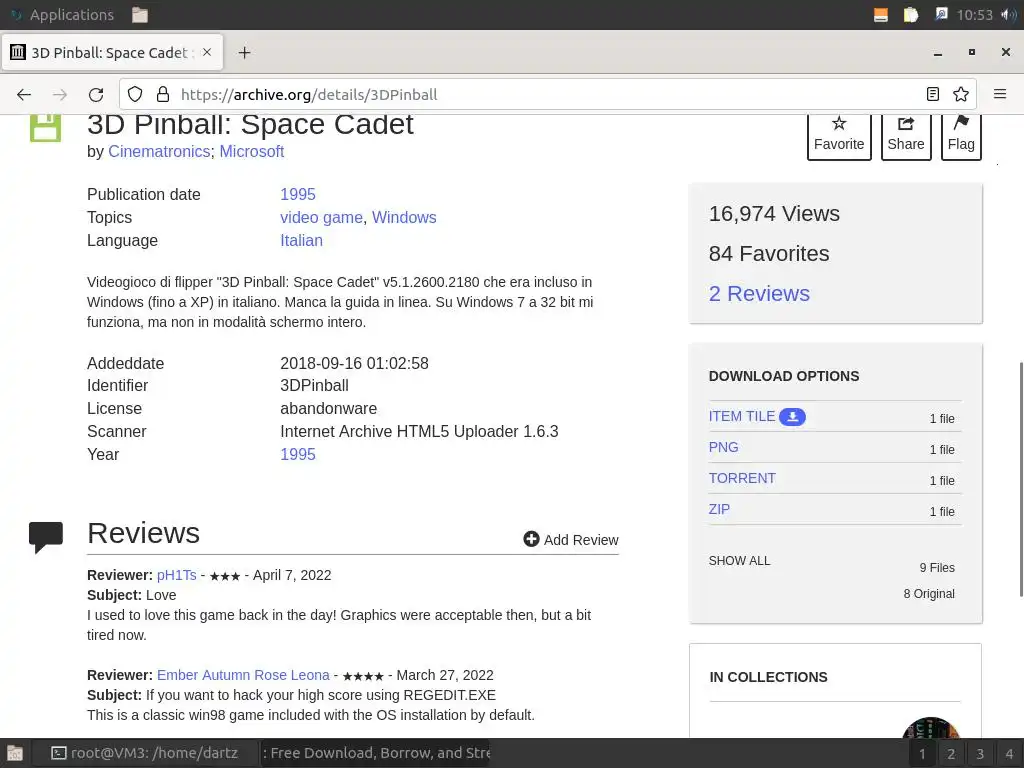Click the Share button
The width and height of the screenshot is (1024, 768).
click(906, 135)
